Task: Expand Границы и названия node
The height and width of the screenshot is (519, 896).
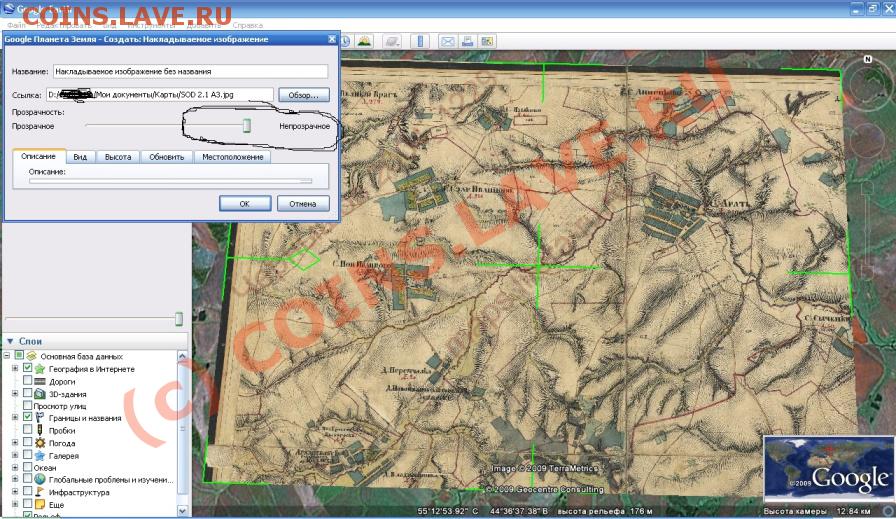Action: click(x=15, y=417)
